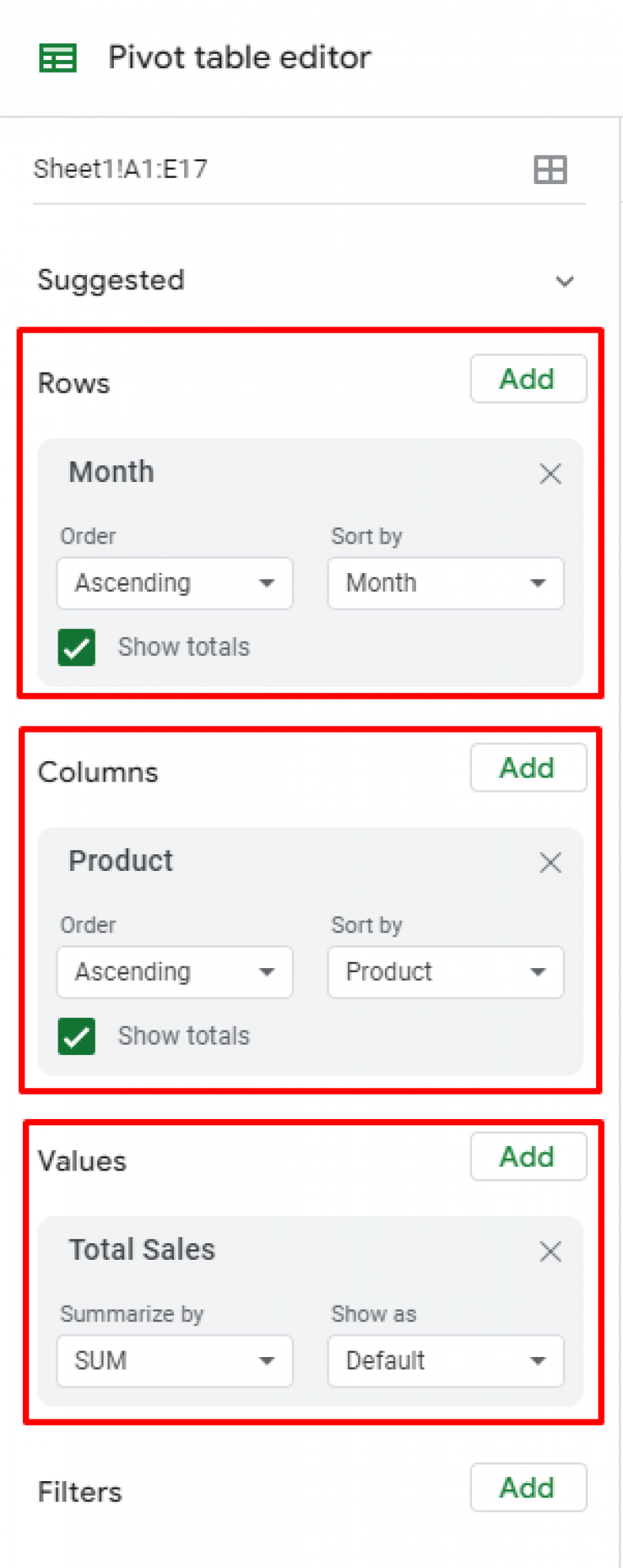Add a field to Columns
Viewport: 623px width, 1568px height.
point(528,767)
